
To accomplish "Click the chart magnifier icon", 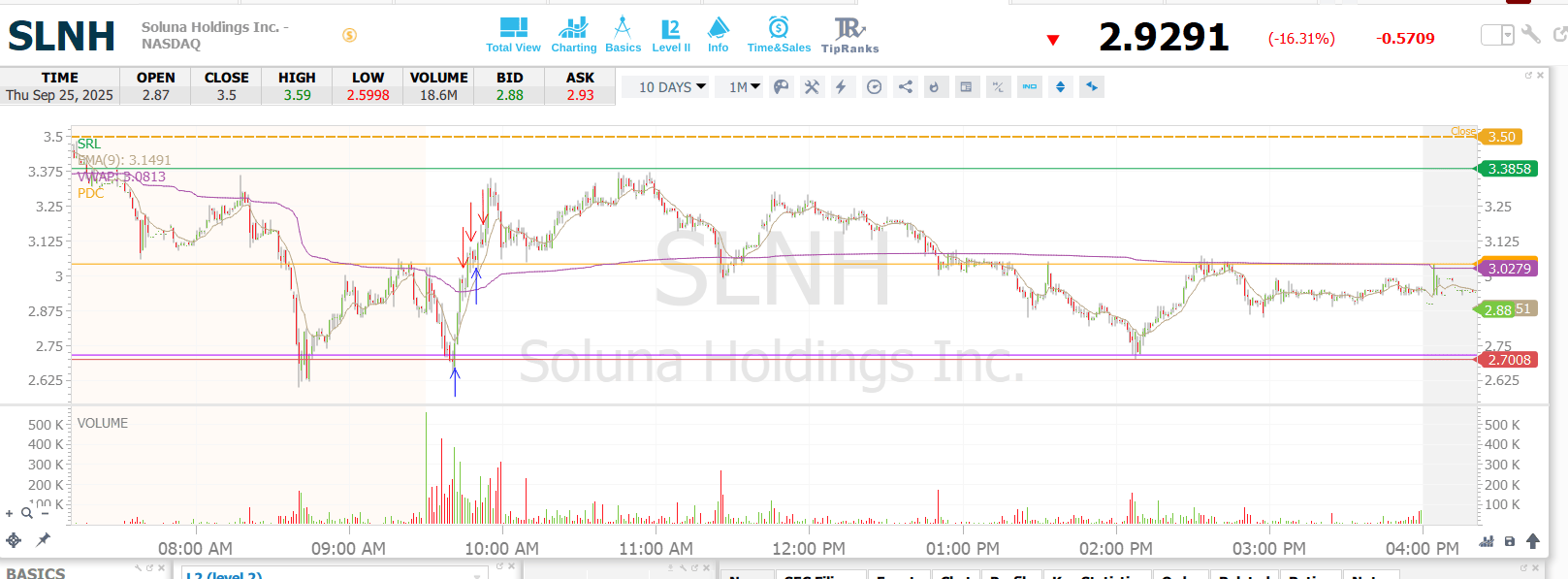I will click(x=27, y=514).
